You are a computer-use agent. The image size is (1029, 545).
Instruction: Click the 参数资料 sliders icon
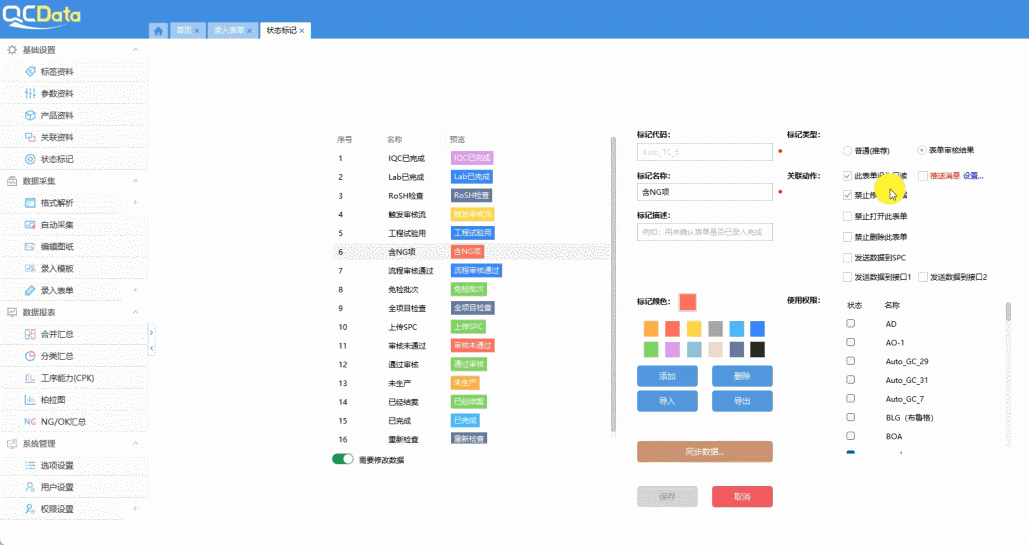pyautogui.click(x=31, y=94)
